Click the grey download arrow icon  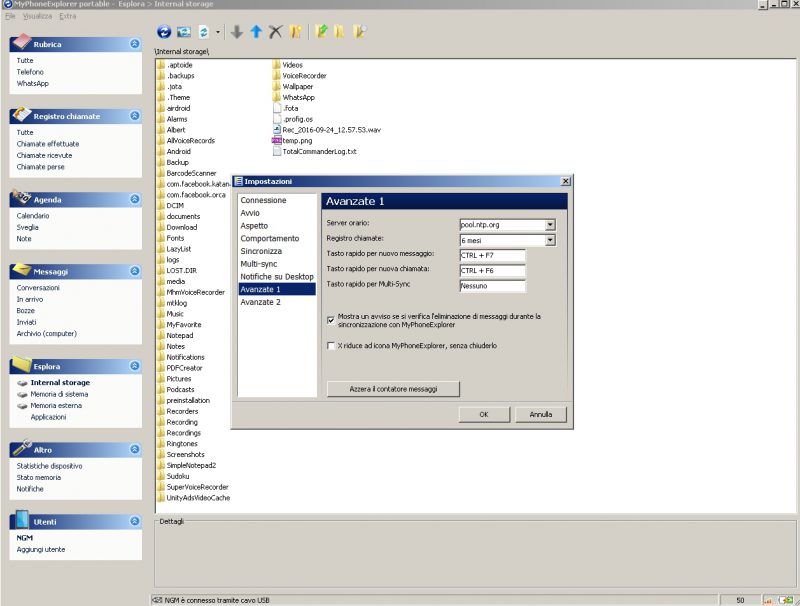click(x=237, y=32)
